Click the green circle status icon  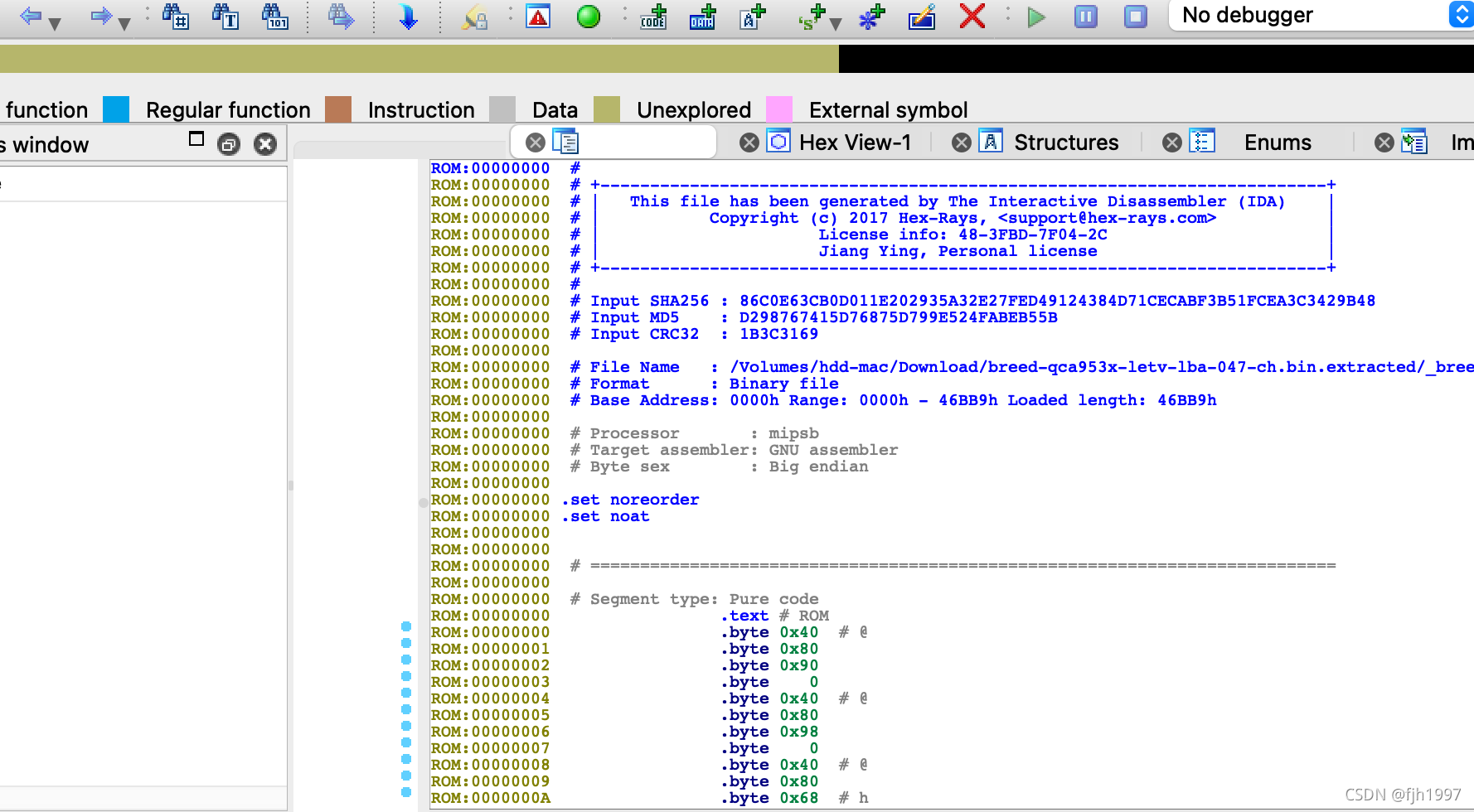588,16
